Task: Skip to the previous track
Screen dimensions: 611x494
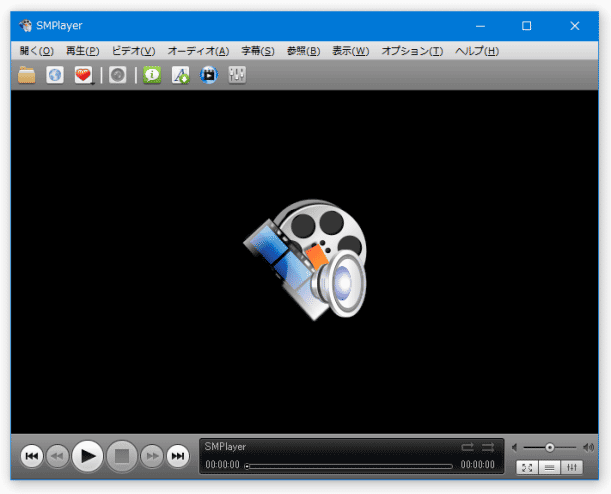Action: 31,457
